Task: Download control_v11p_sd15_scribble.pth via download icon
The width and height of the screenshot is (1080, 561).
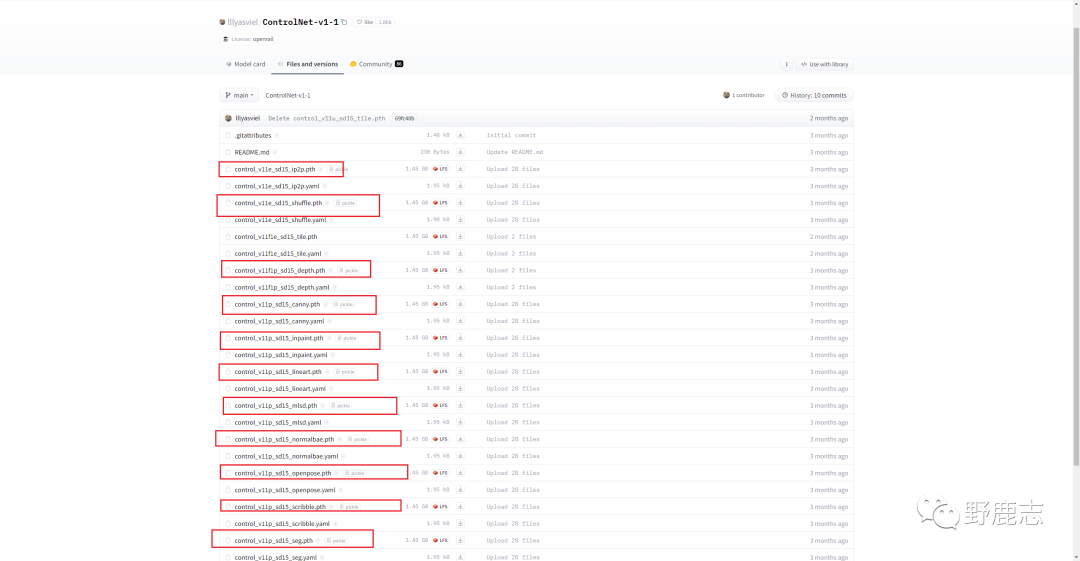Action: (460, 507)
